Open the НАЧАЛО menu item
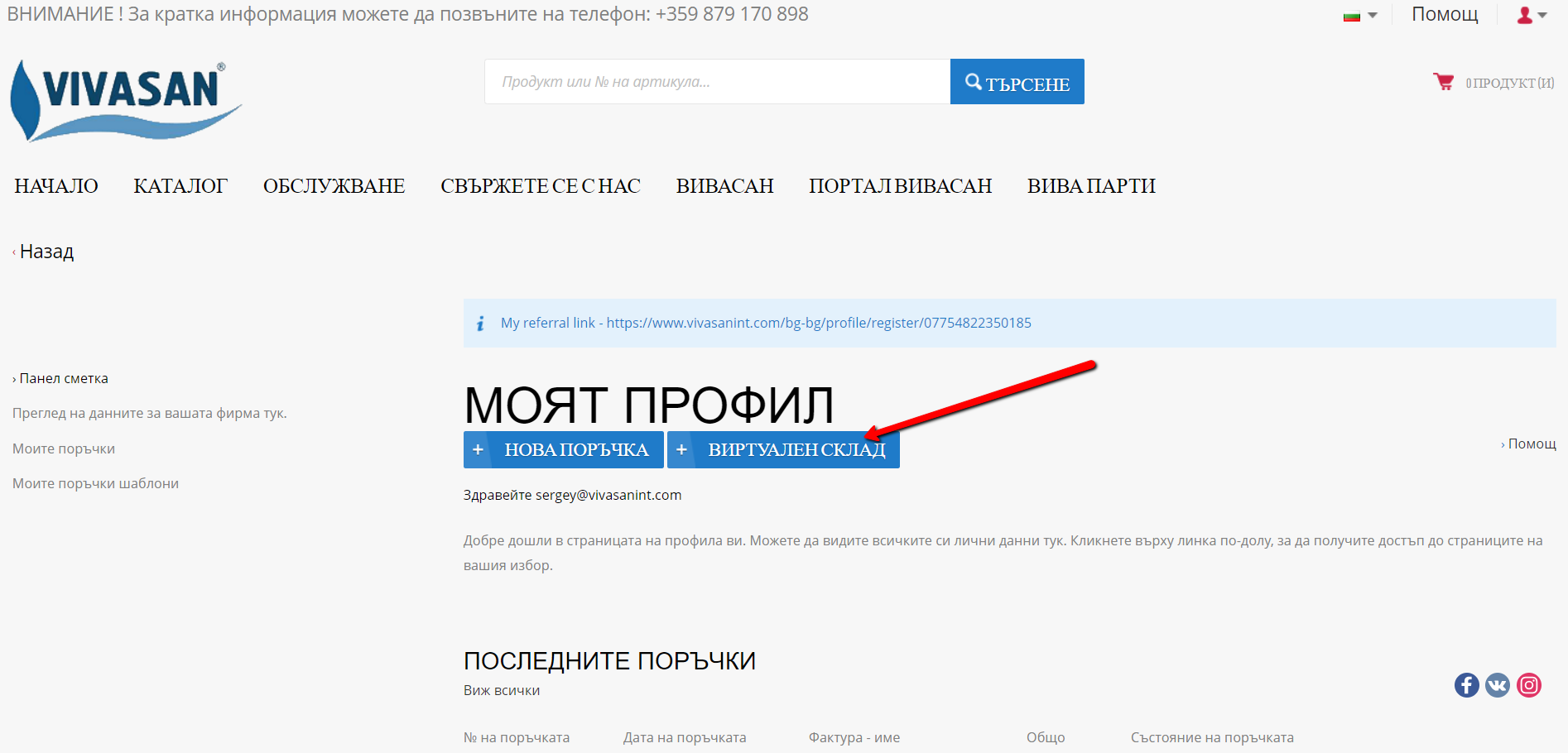The width and height of the screenshot is (1568, 753). point(56,186)
